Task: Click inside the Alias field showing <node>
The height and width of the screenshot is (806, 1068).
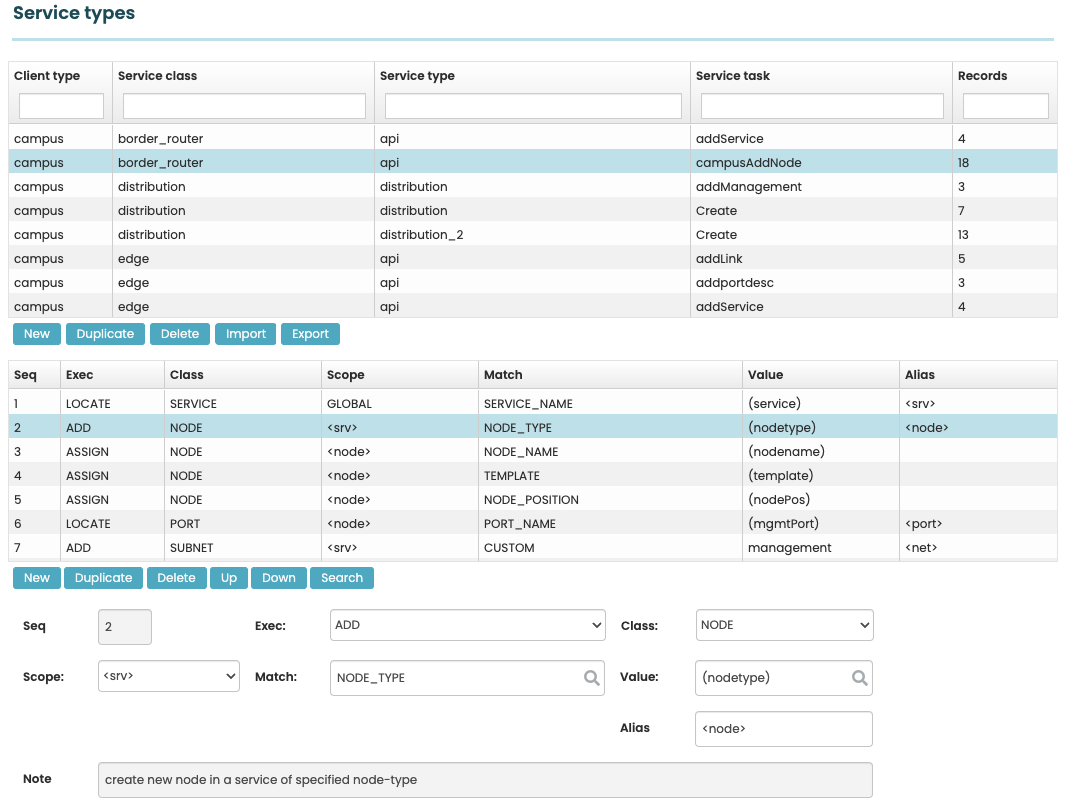Action: (x=783, y=728)
